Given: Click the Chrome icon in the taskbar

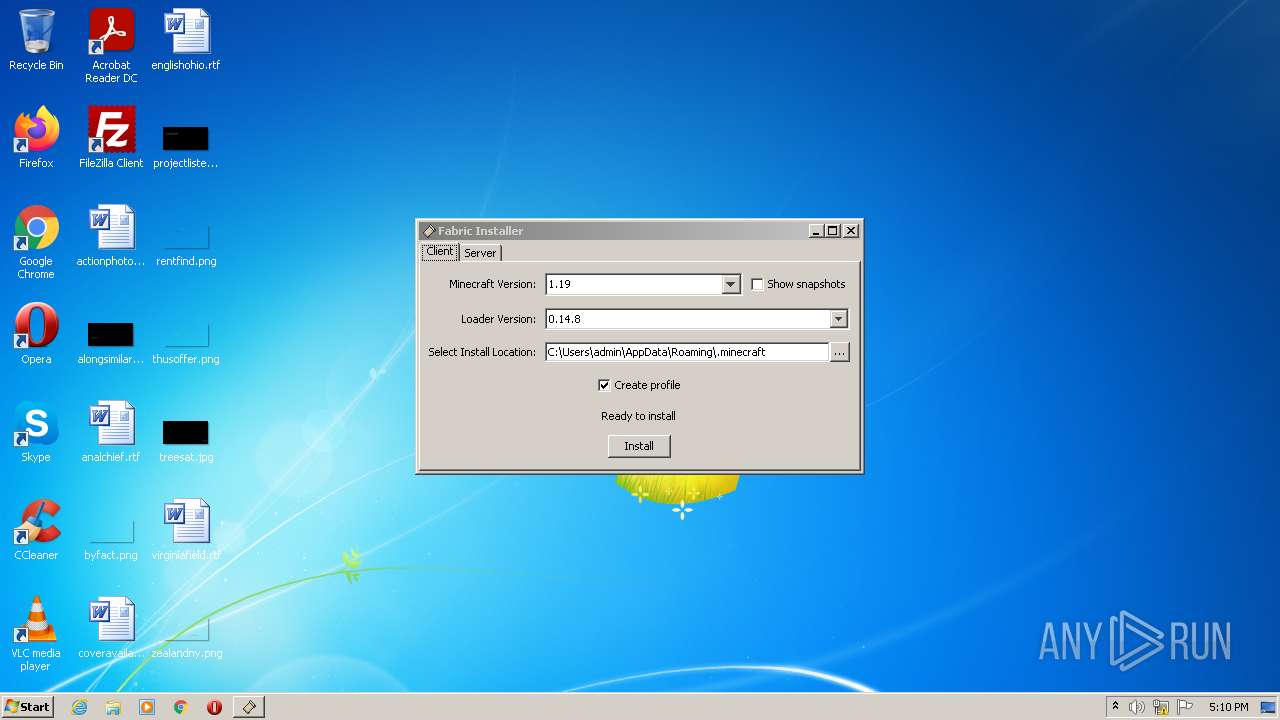Looking at the screenshot, I should 181,707.
